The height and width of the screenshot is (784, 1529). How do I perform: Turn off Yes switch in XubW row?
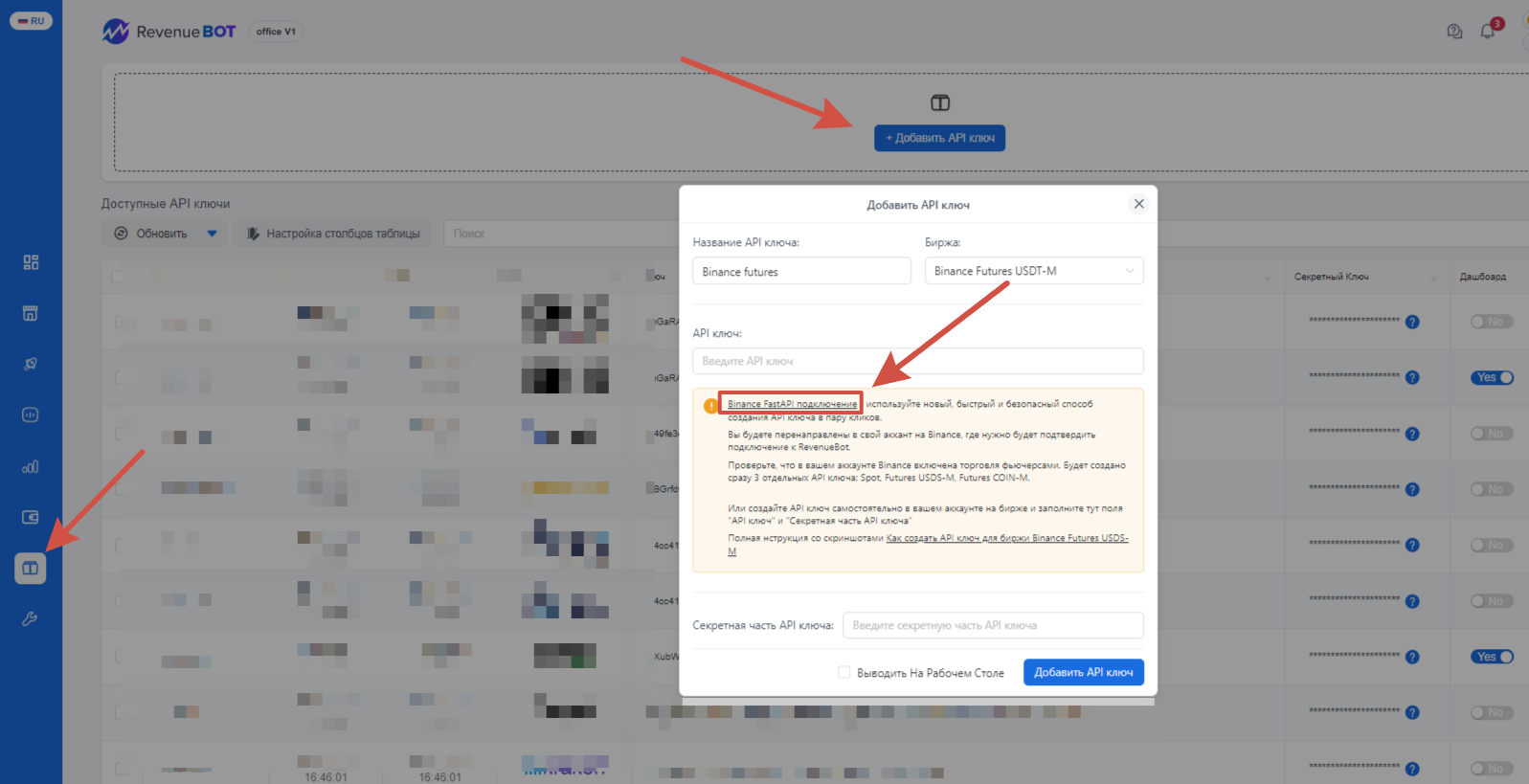coord(1492,657)
